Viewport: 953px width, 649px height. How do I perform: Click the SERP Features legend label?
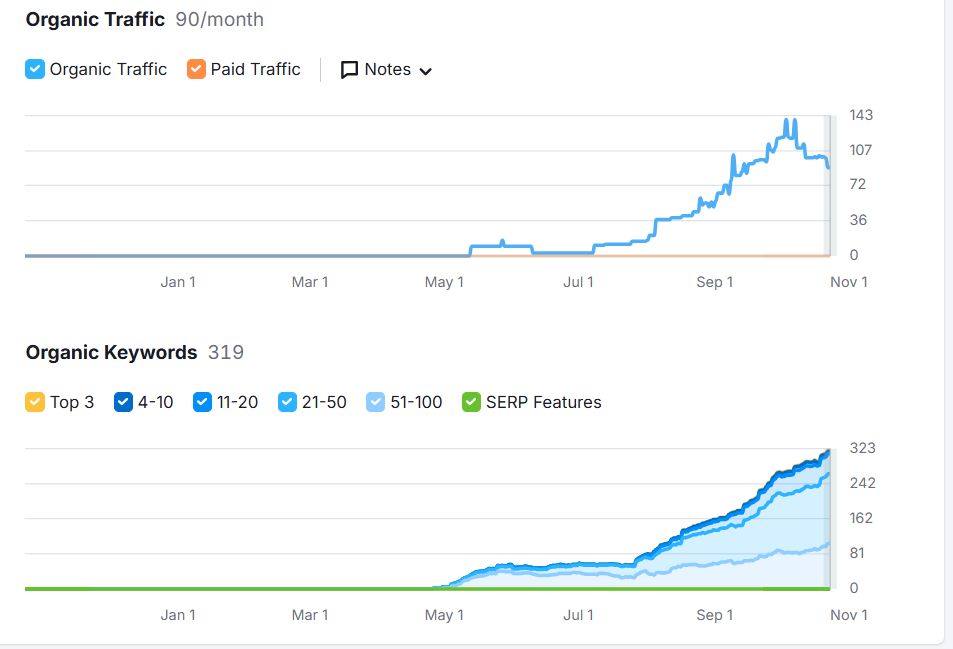coord(543,402)
